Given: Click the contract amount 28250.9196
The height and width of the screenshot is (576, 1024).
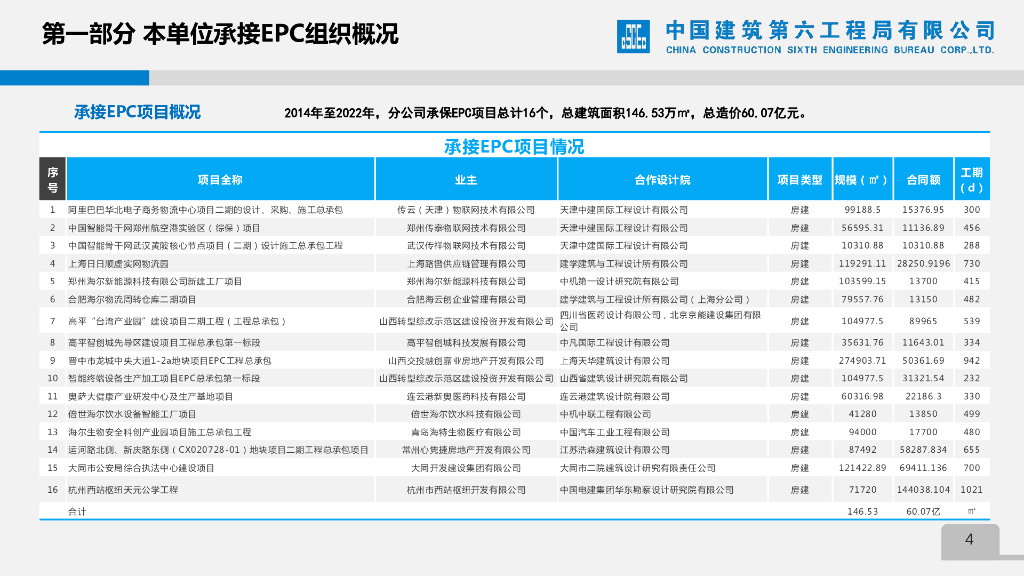Looking at the screenshot, I should click(923, 264).
